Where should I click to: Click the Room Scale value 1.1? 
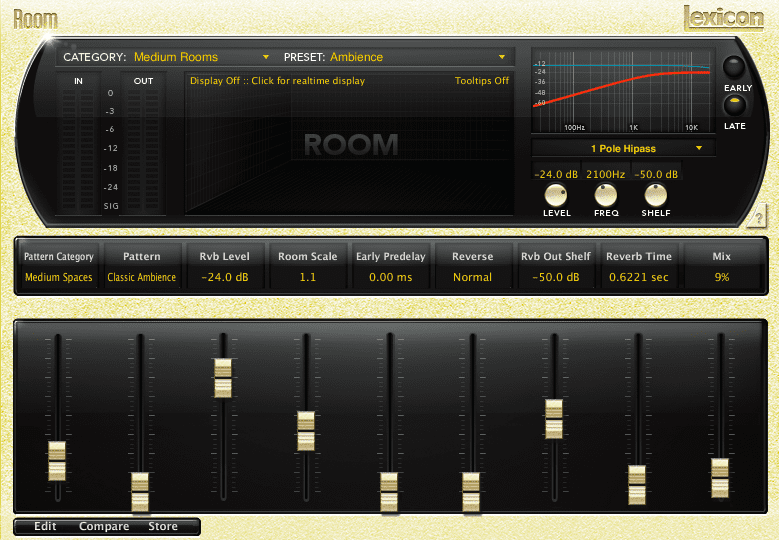click(x=308, y=277)
